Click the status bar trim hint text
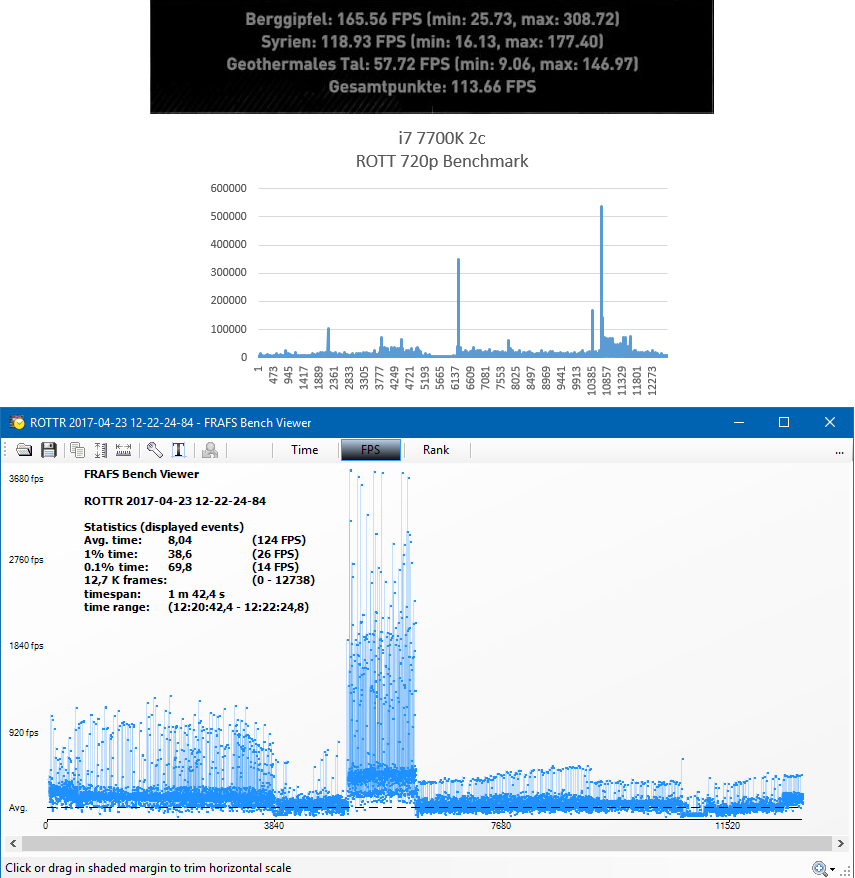The image size is (855, 878). tap(148, 868)
